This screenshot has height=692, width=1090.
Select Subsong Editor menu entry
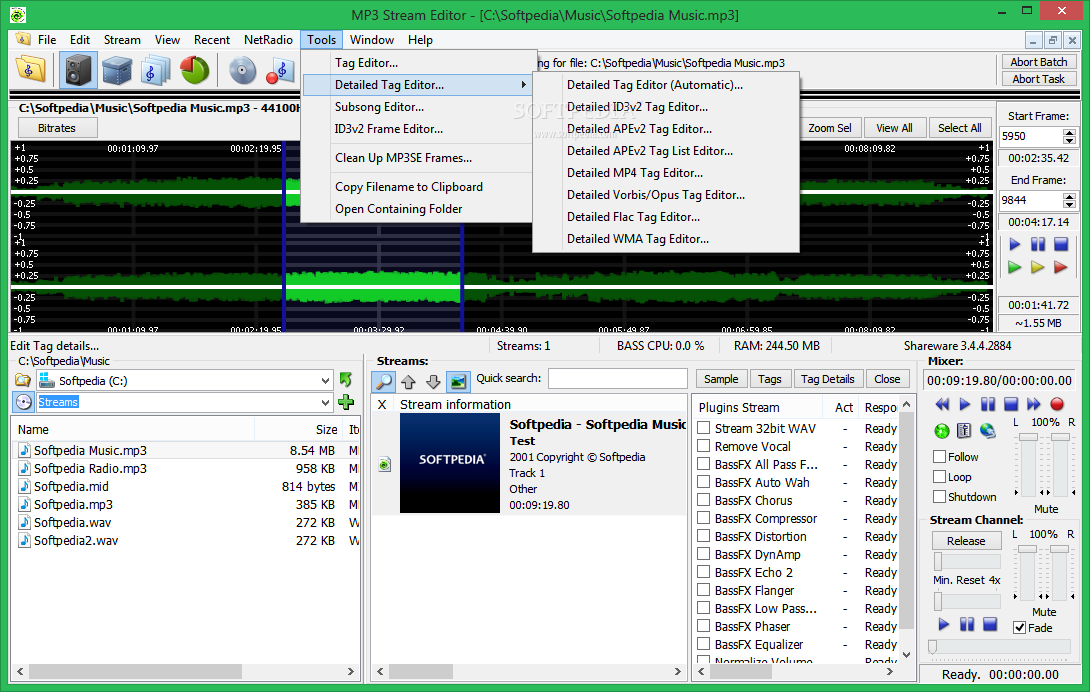tap(417, 107)
